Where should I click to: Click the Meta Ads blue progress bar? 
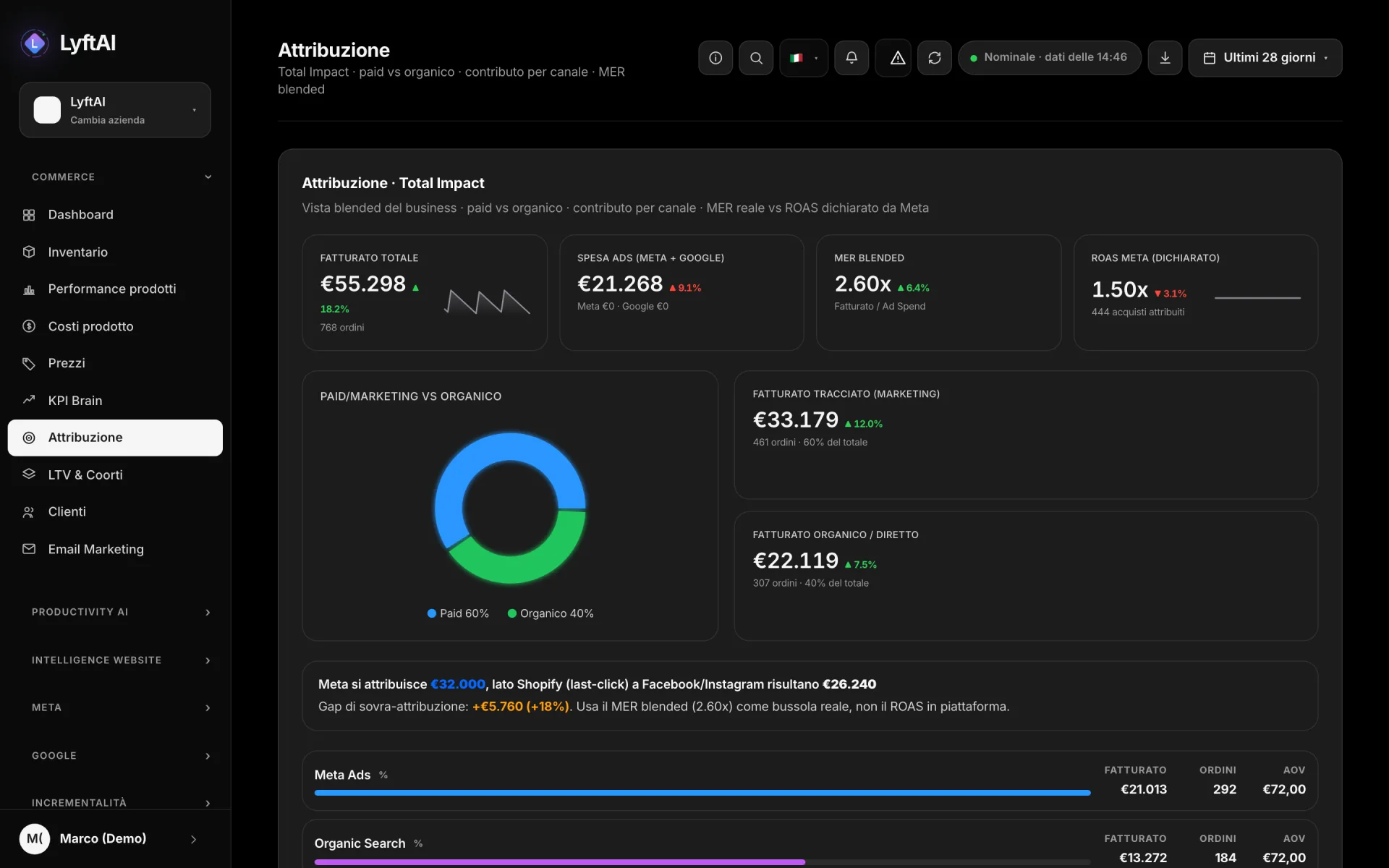tap(702, 793)
